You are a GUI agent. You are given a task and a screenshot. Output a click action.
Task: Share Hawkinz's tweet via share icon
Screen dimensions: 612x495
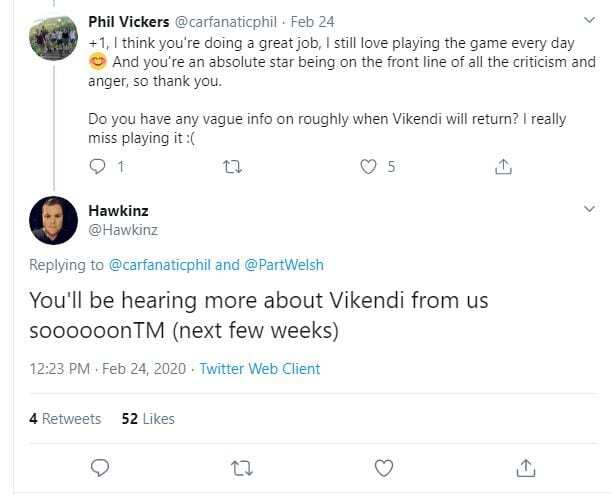[x=525, y=467]
